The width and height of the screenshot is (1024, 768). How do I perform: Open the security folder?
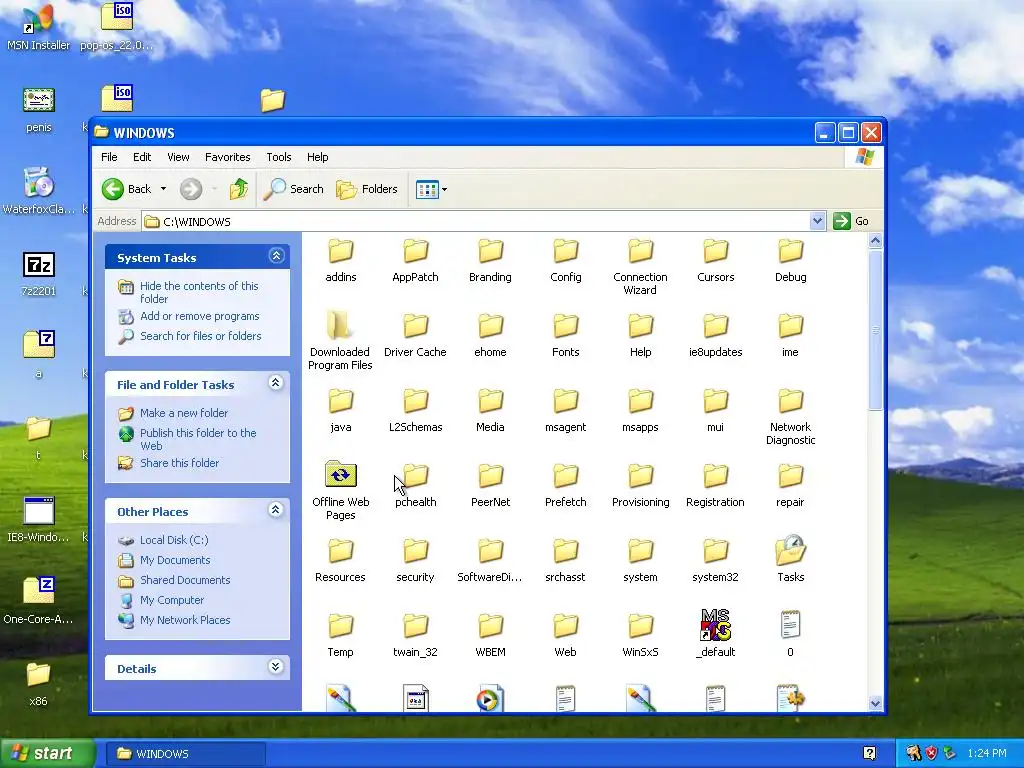point(415,561)
